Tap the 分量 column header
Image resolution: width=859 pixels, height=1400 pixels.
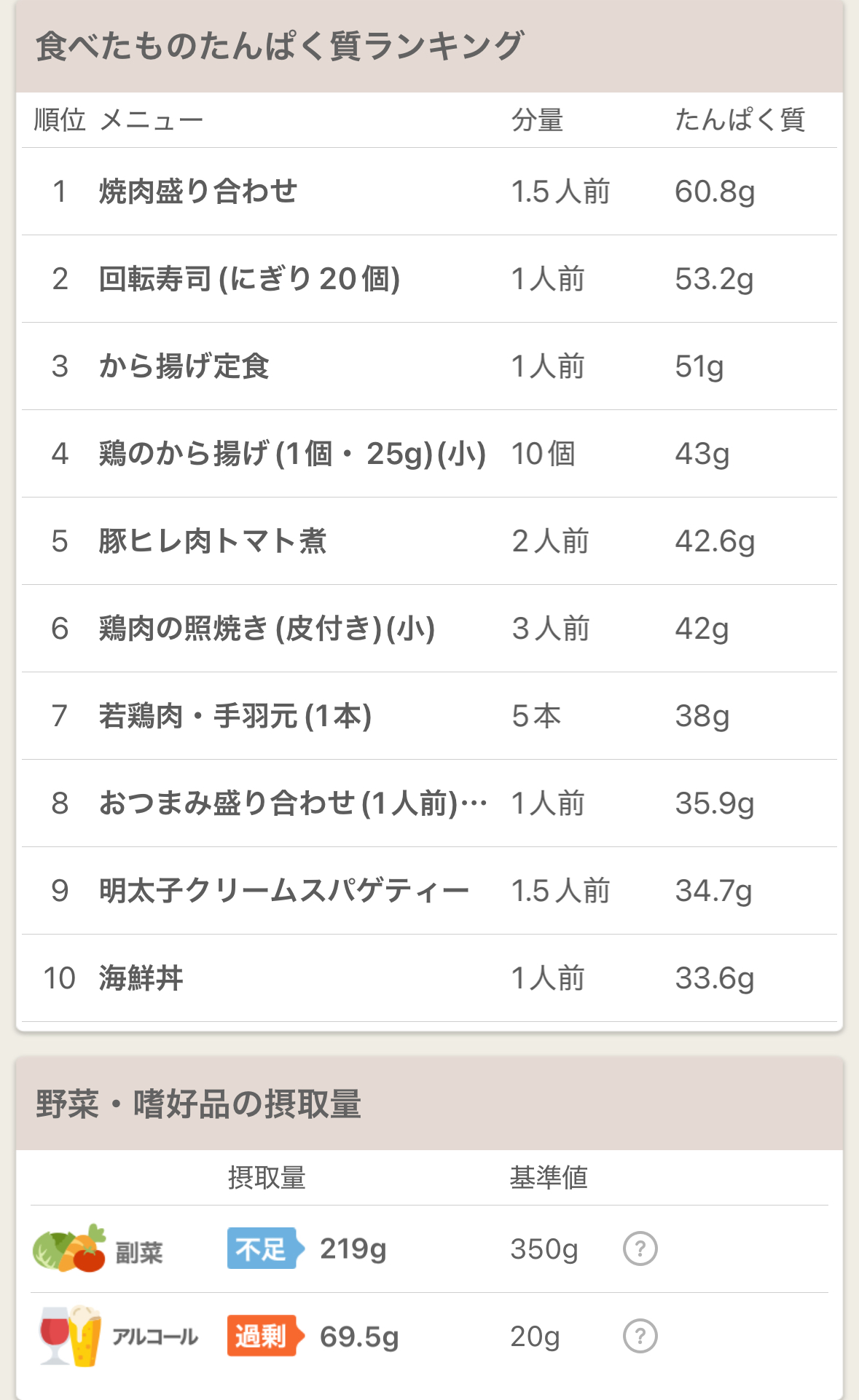coord(537,119)
